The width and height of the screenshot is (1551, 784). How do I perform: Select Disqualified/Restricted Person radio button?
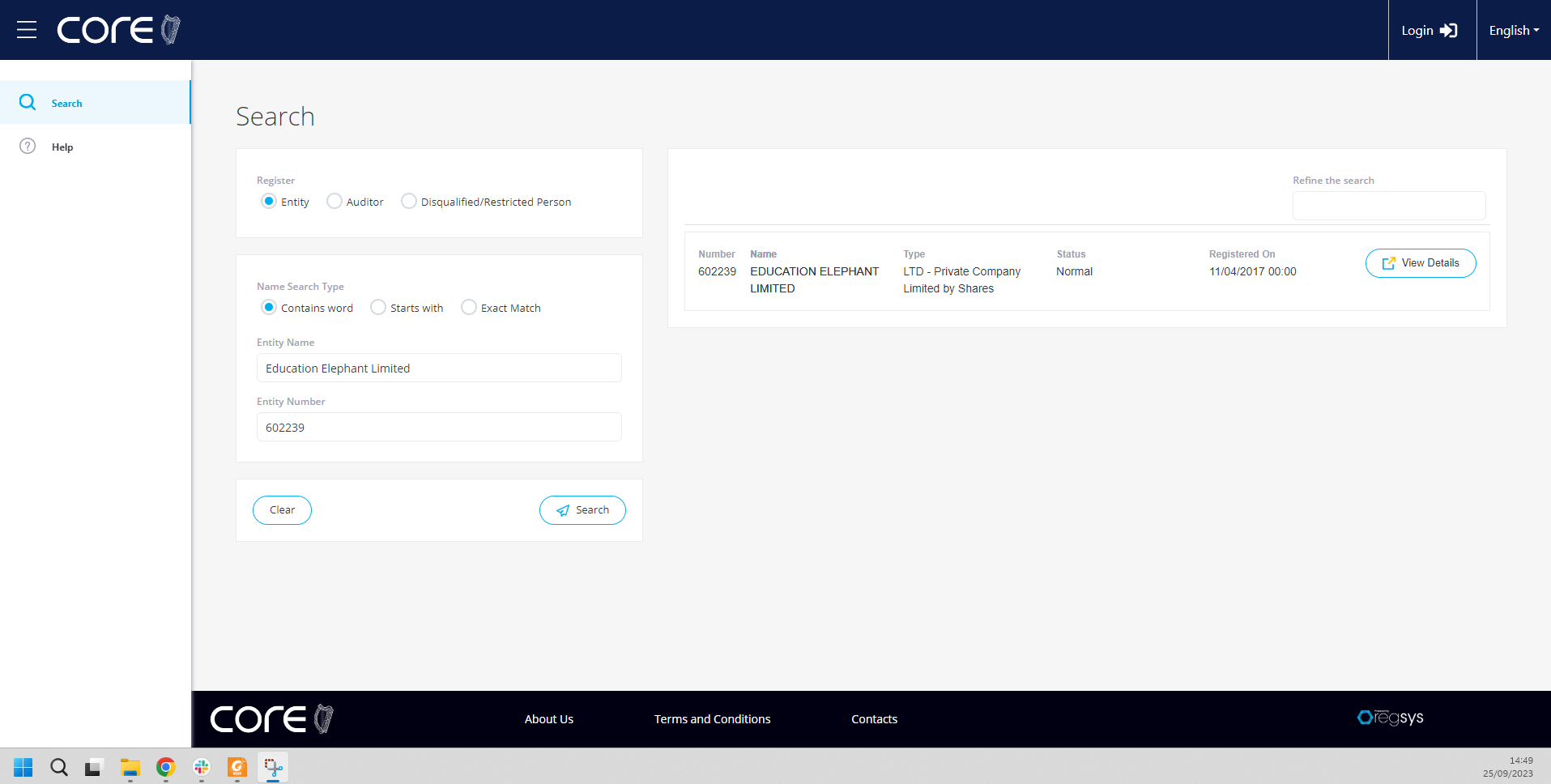point(409,201)
